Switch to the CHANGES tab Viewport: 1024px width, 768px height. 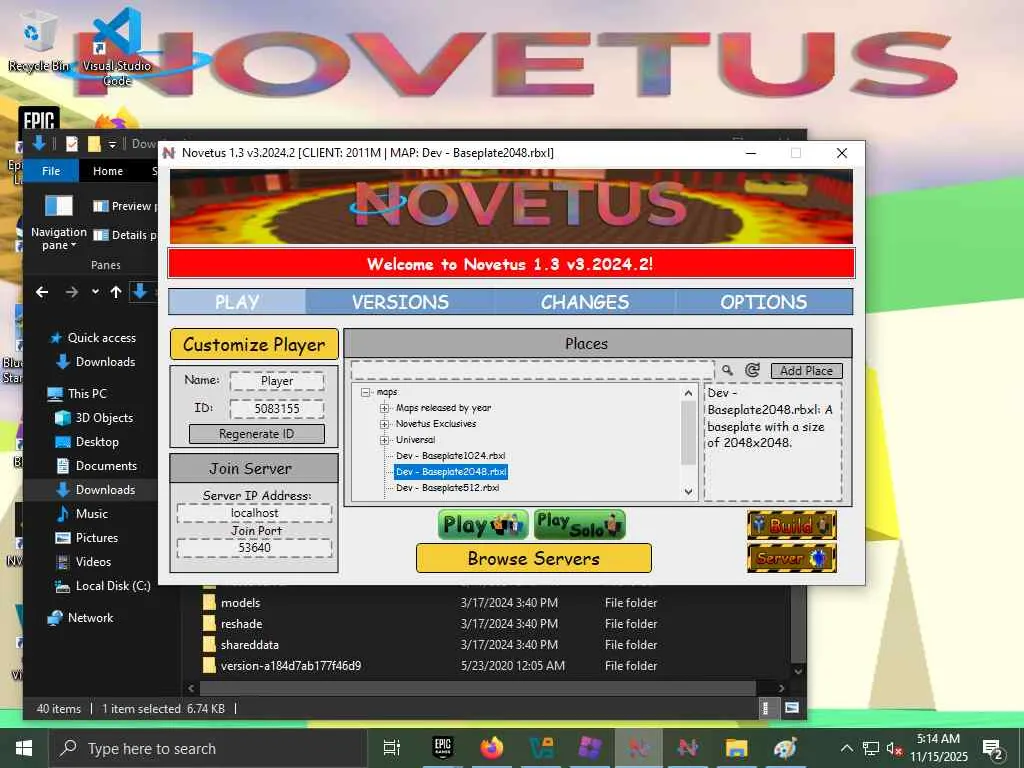pyautogui.click(x=584, y=302)
